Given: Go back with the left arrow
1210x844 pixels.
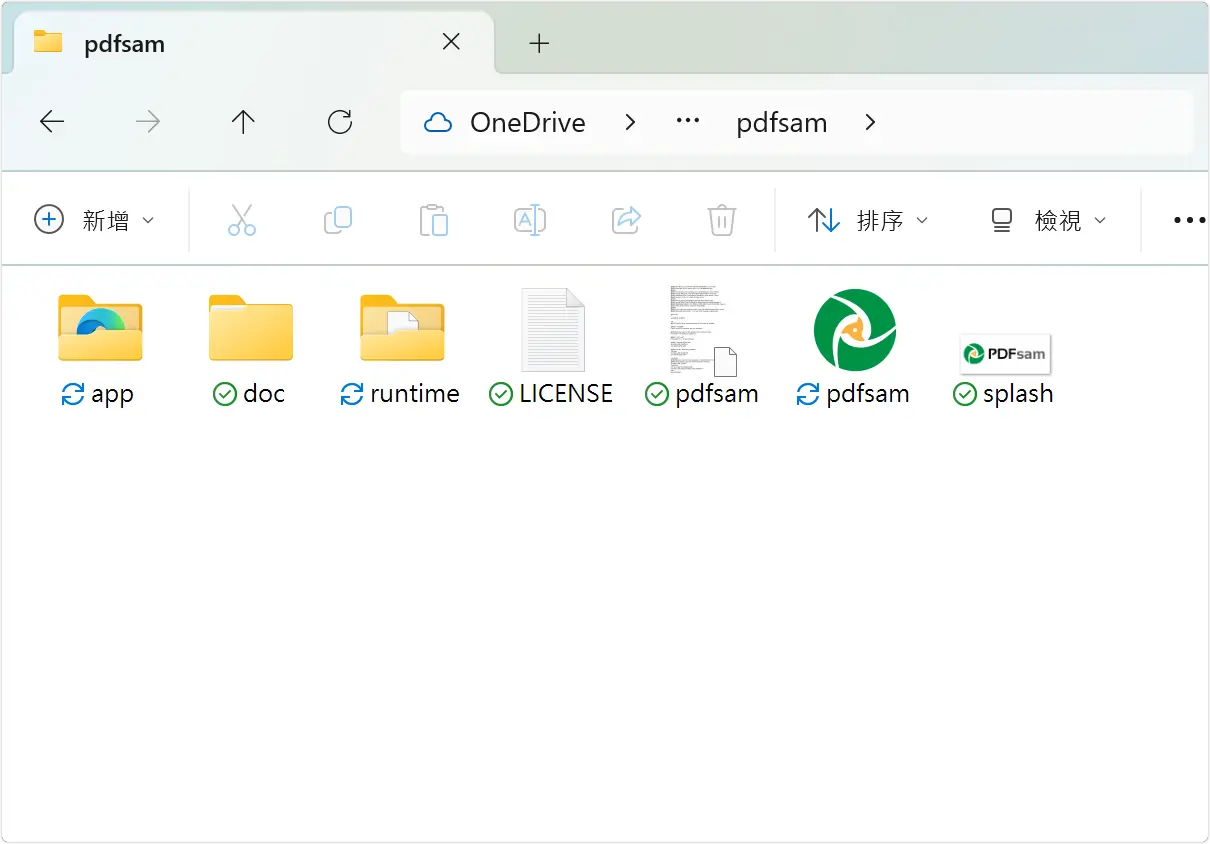Looking at the screenshot, I should coord(52,122).
